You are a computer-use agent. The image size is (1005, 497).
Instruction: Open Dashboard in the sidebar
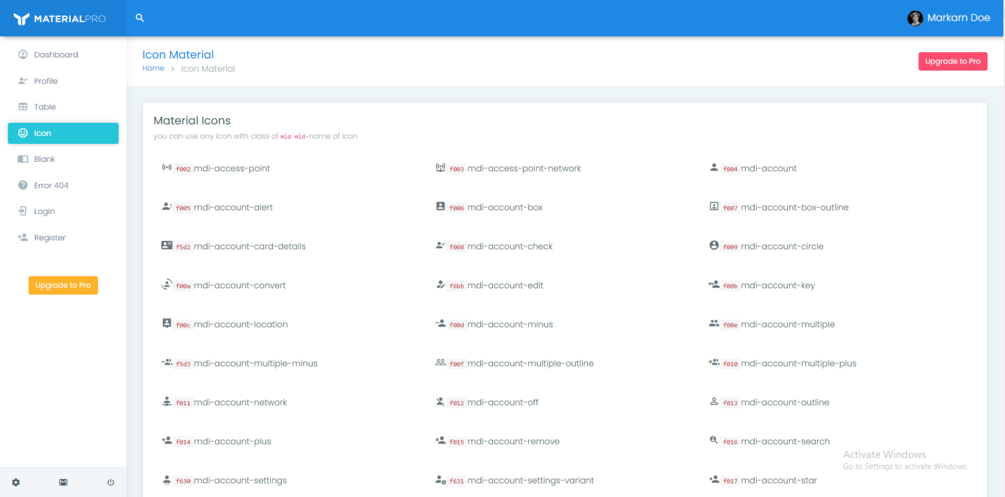pyautogui.click(x=63, y=55)
